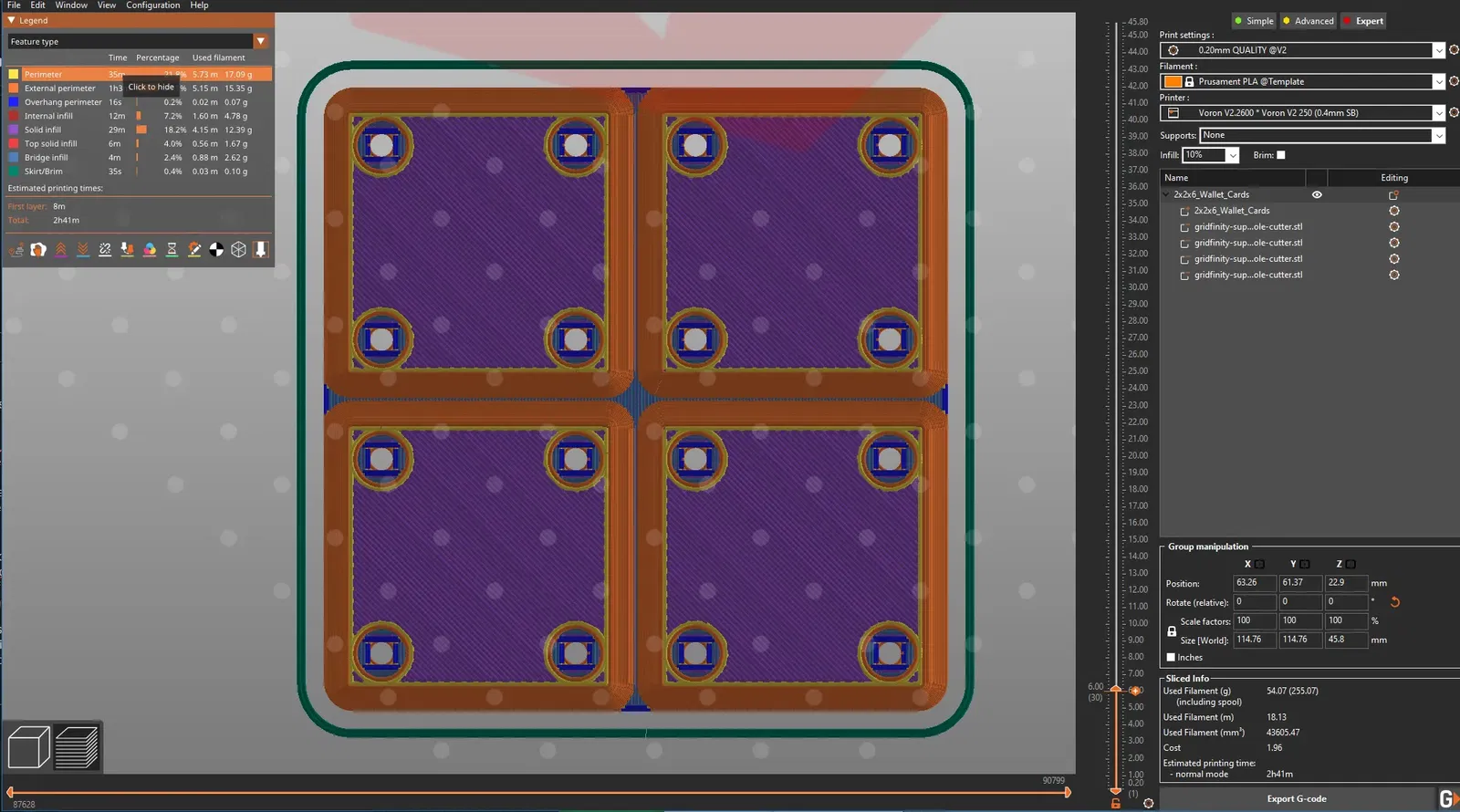This screenshot has height=812, width=1460.
Task: Toggle custom G-codes gear-and-pencil icon
Action: (x=194, y=250)
